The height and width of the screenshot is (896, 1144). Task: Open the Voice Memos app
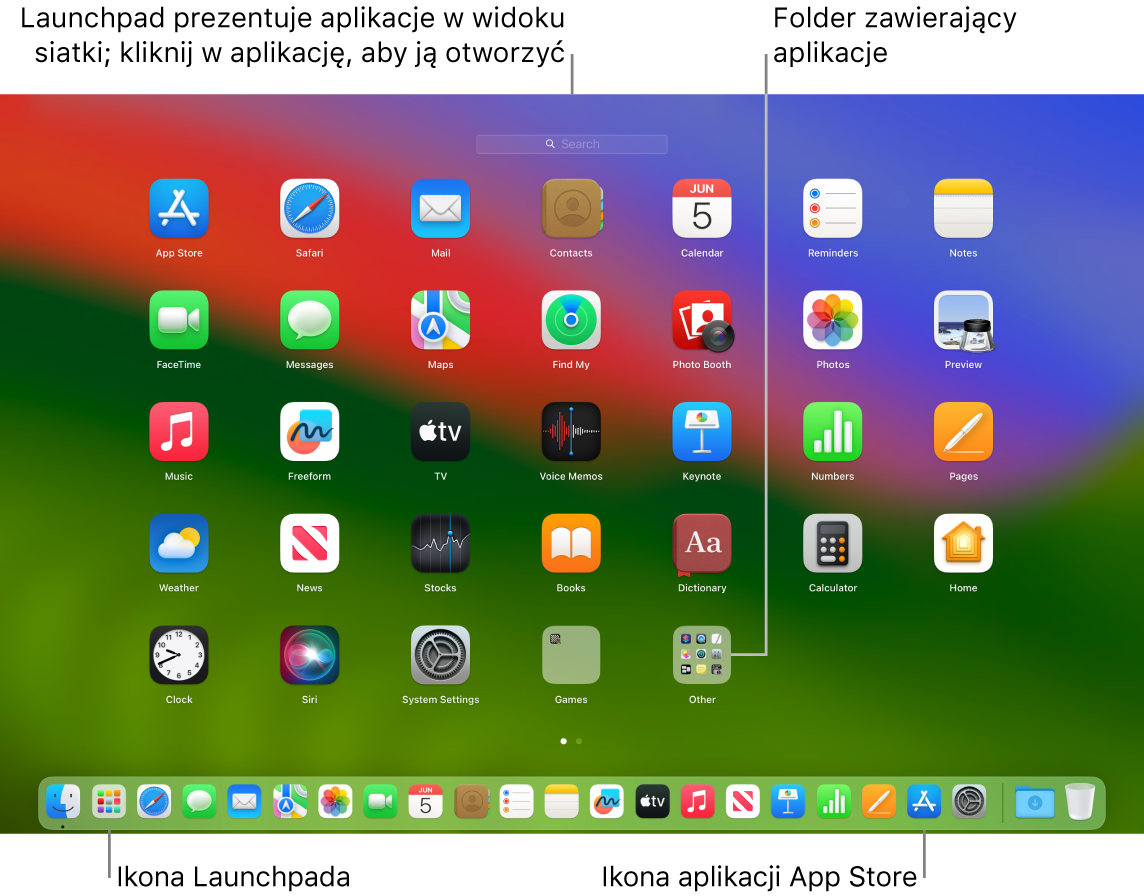pos(571,432)
